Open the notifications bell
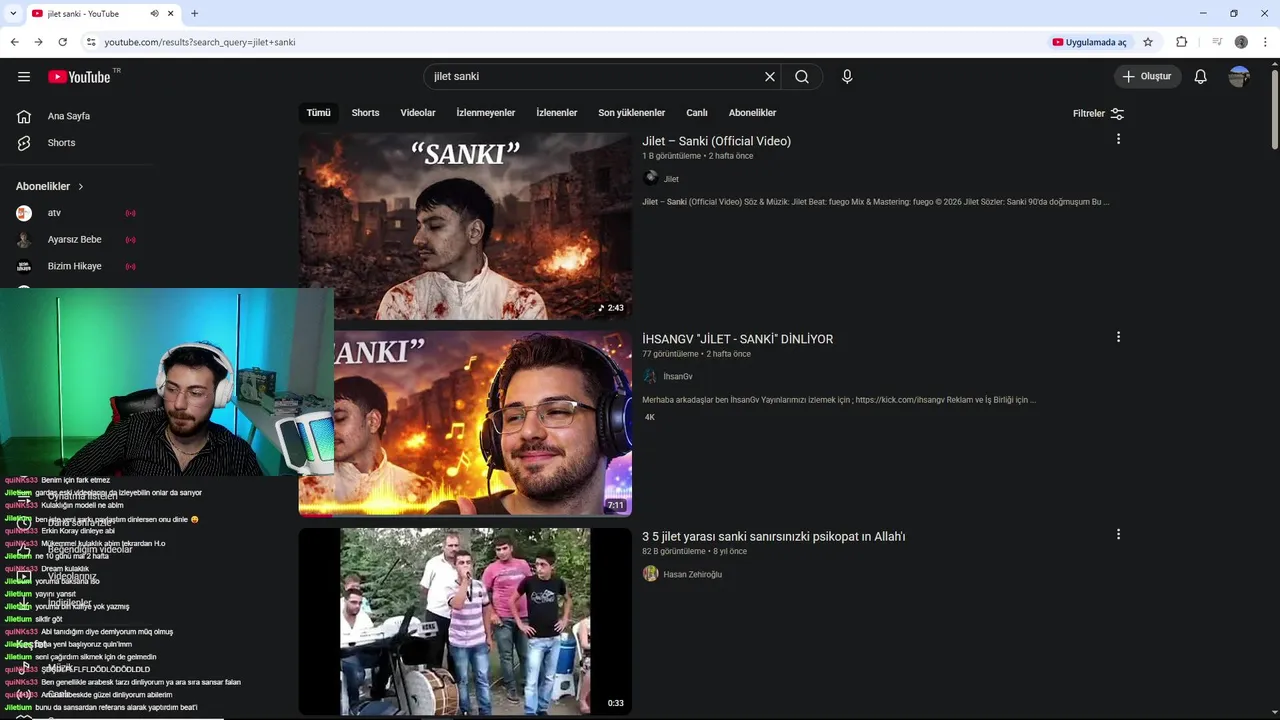Image resolution: width=1280 pixels, height=720 pixels. click(x=1201, y=77)
